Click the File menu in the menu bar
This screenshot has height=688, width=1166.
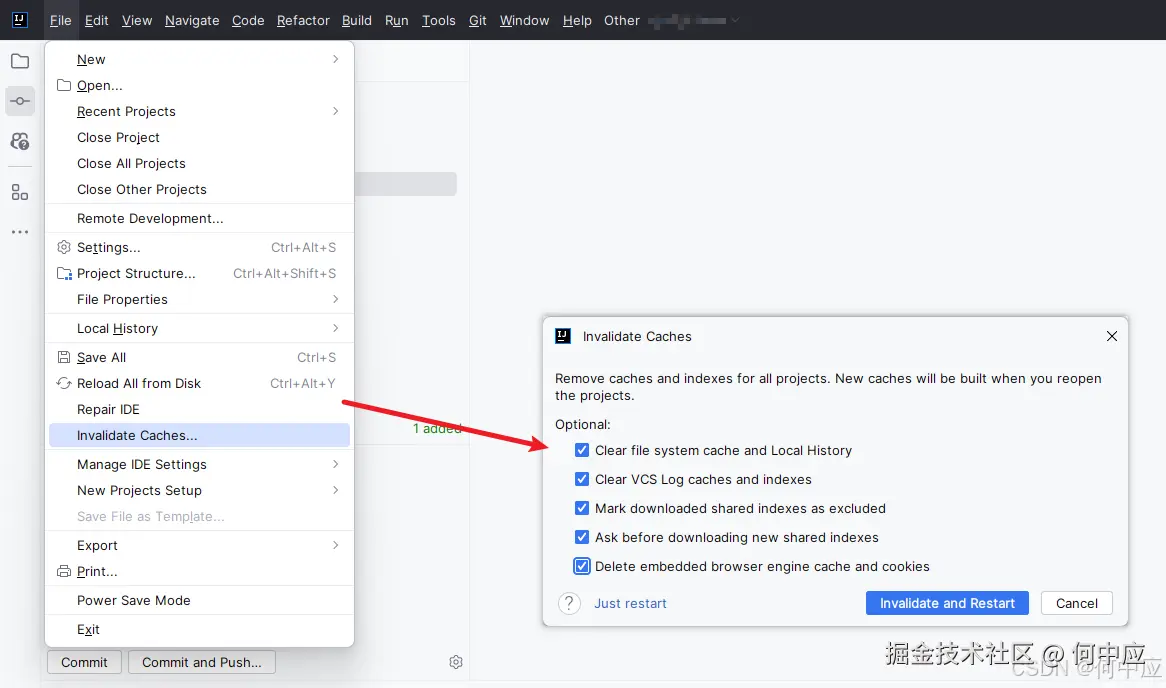click(60, 21)
